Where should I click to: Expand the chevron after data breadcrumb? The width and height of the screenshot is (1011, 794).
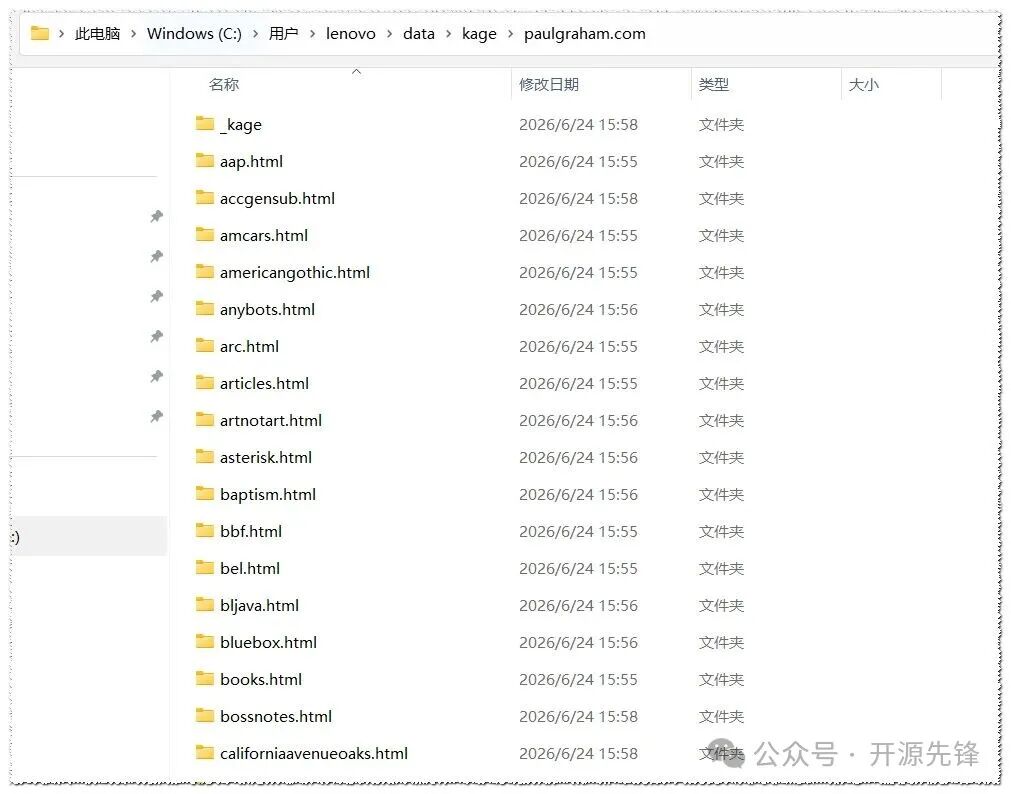pyautogui.click(x=449, y=34)
